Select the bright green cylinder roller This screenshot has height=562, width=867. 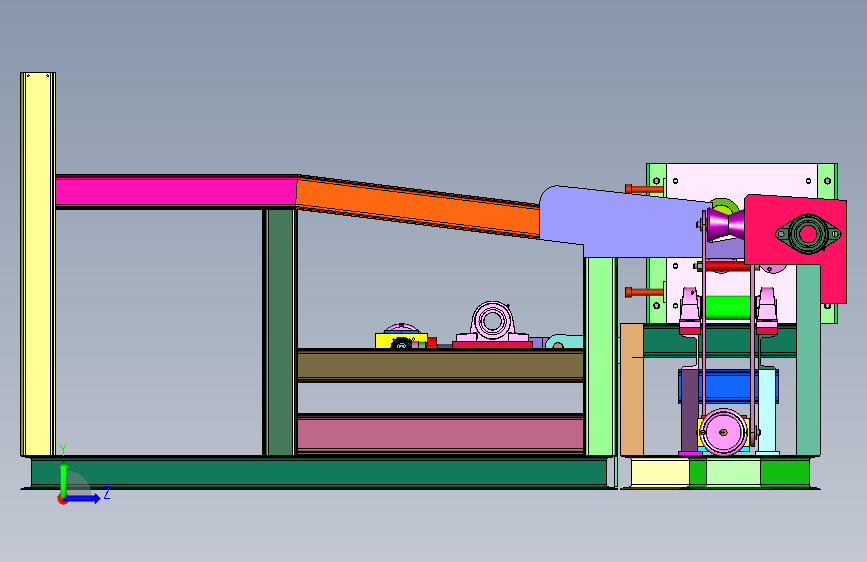(727, 308)
